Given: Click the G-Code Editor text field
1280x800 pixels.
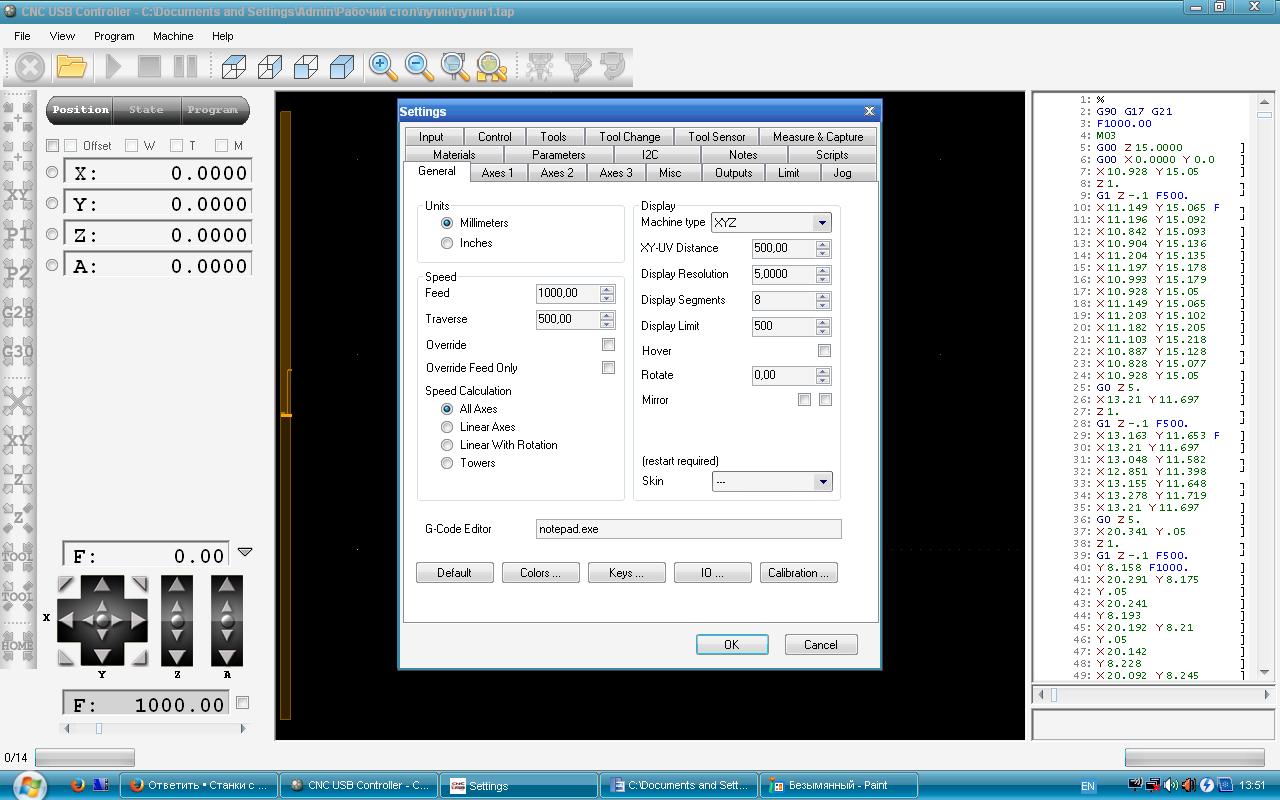Looking at the screenshot, I should [689, 529].
